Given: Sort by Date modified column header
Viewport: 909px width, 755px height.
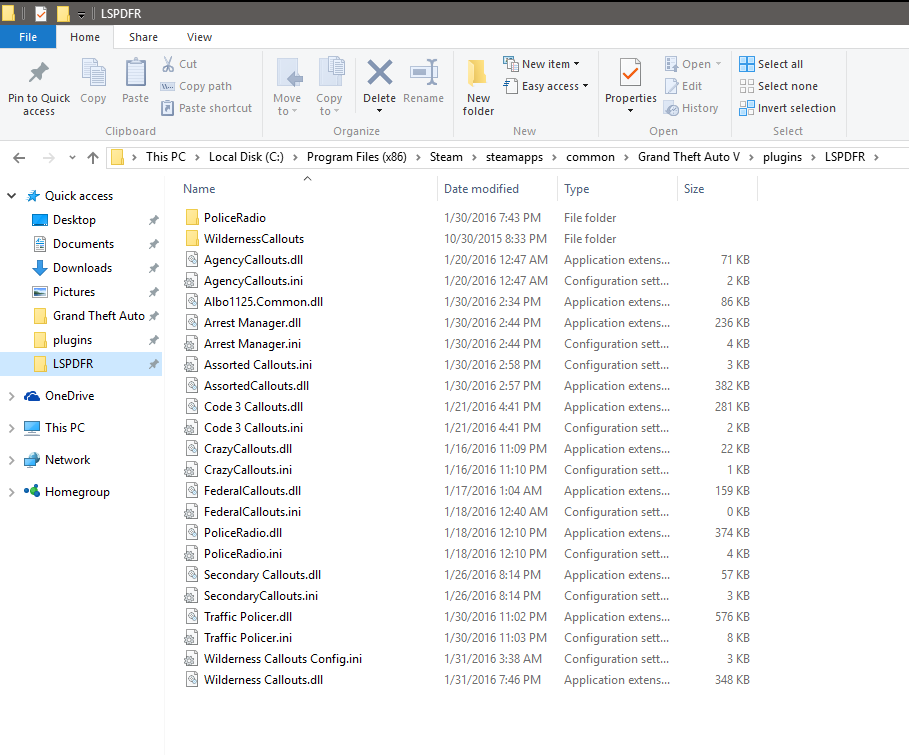Looking at the screenshot, I should tap(497, 188).
